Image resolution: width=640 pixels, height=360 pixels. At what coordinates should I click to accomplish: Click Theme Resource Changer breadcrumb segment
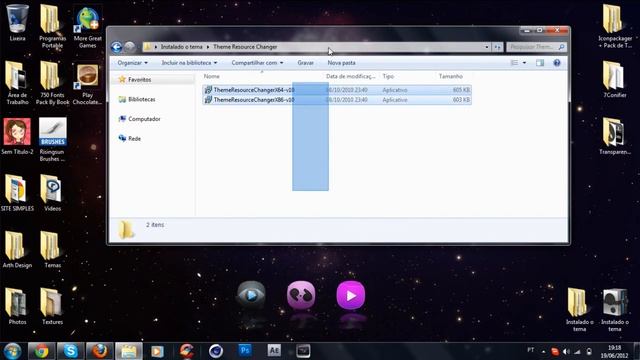click(x=245, y=47)
